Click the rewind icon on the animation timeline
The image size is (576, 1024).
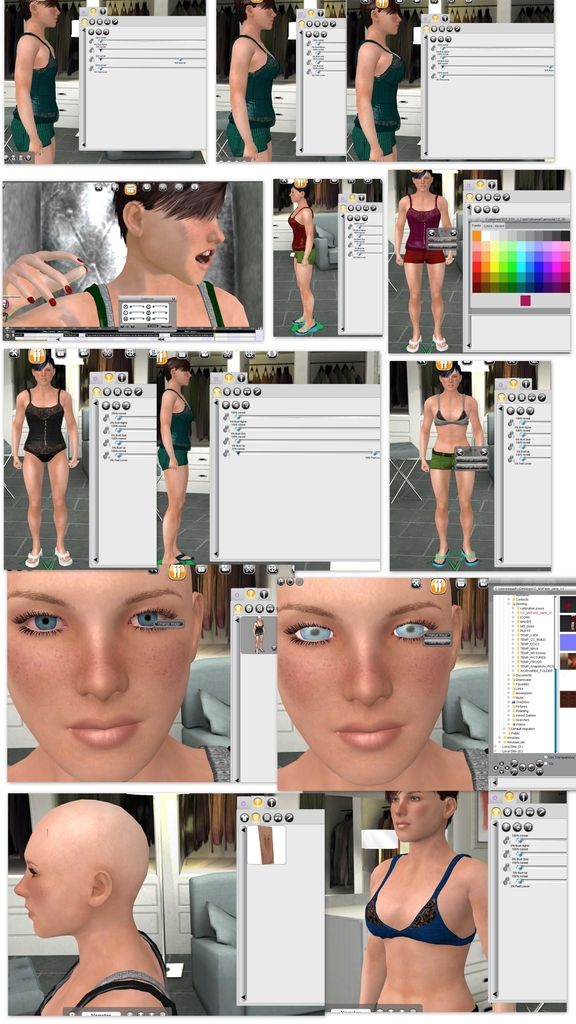(x=161, y=340)
